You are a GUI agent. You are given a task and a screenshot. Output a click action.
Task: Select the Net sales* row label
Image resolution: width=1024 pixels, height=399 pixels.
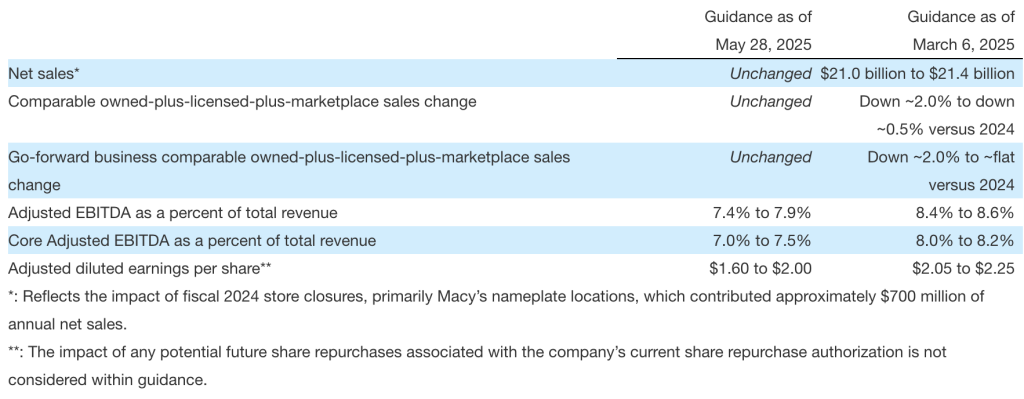(44, 74)
